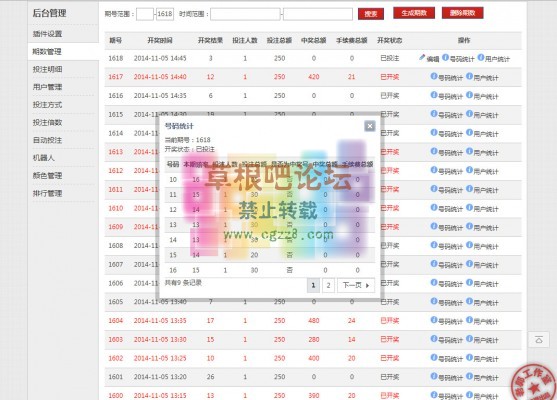Click the 中奖总额 value 420
The image size is (557, 400).
tap(314, 77)
